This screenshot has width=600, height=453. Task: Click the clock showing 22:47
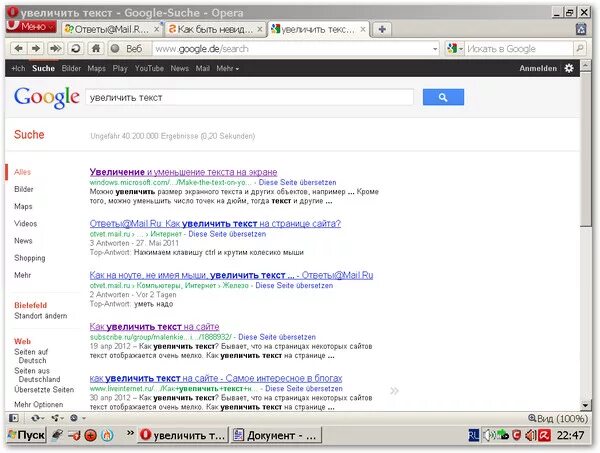coord(570,435)
